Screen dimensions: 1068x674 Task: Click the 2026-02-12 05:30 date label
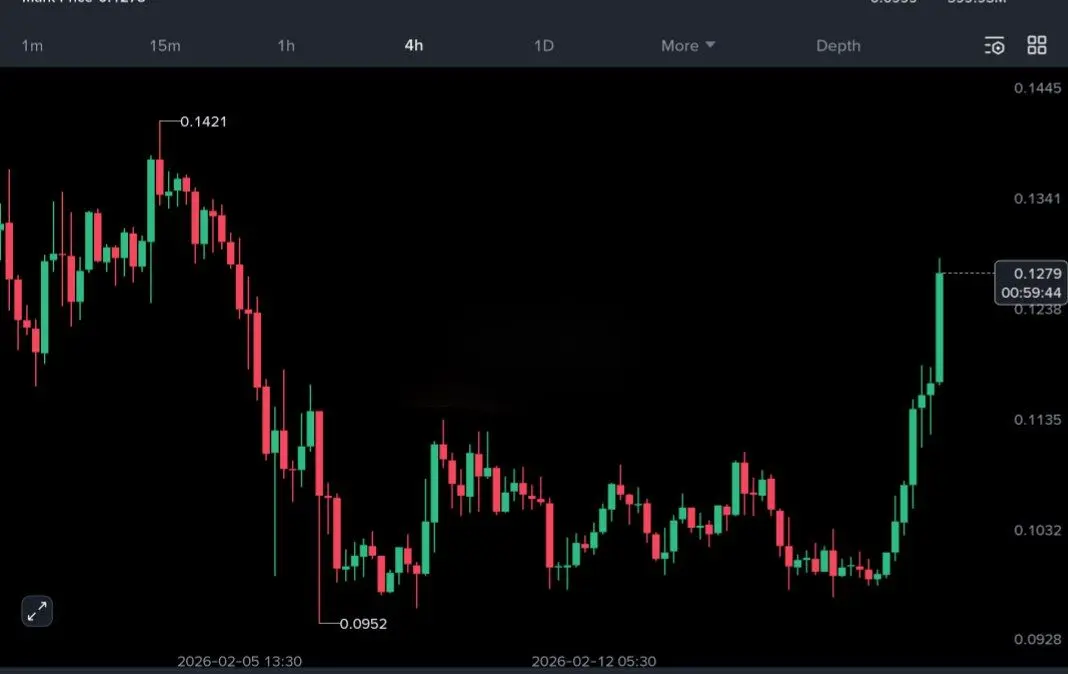[x=593, y=661]
